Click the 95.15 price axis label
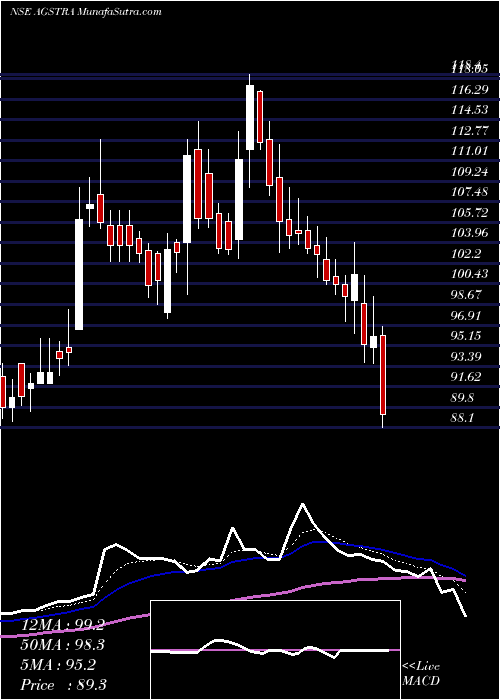This screenshot has width=500, height=700. point(467,336)
